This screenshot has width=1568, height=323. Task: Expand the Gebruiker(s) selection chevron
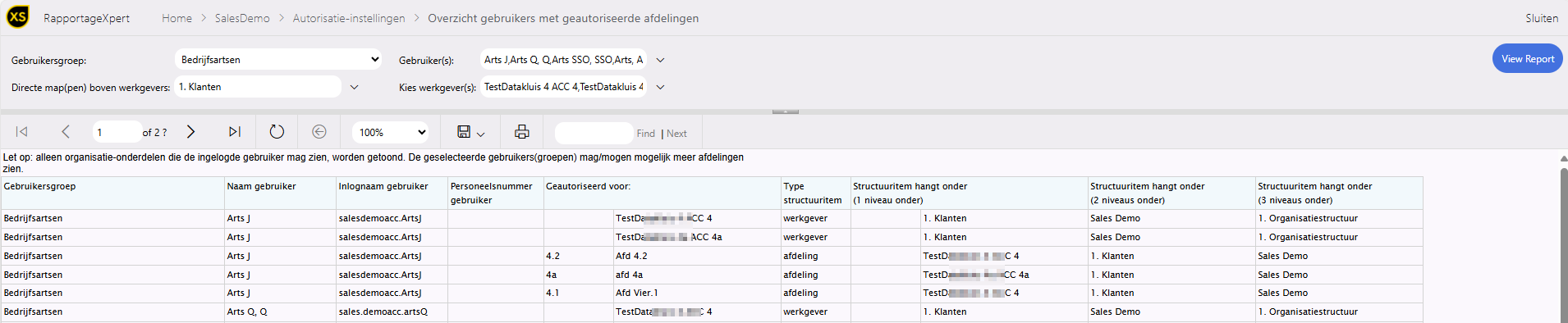click(660, 60)
